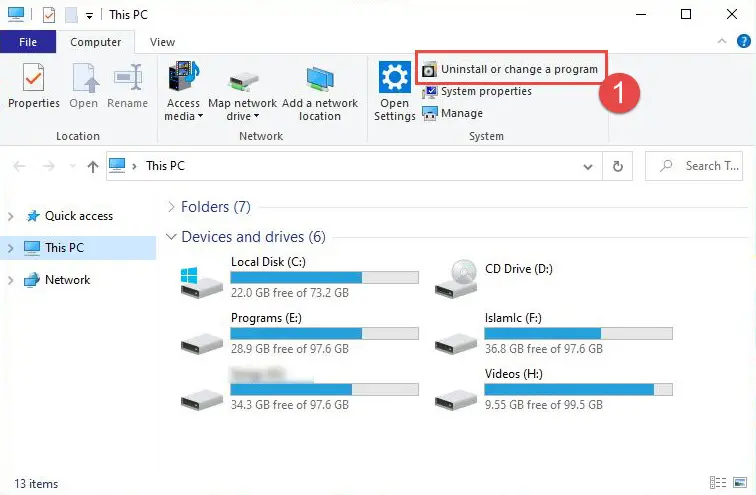Click the "9.55 GB free of 99.5 GB" text

544,404
